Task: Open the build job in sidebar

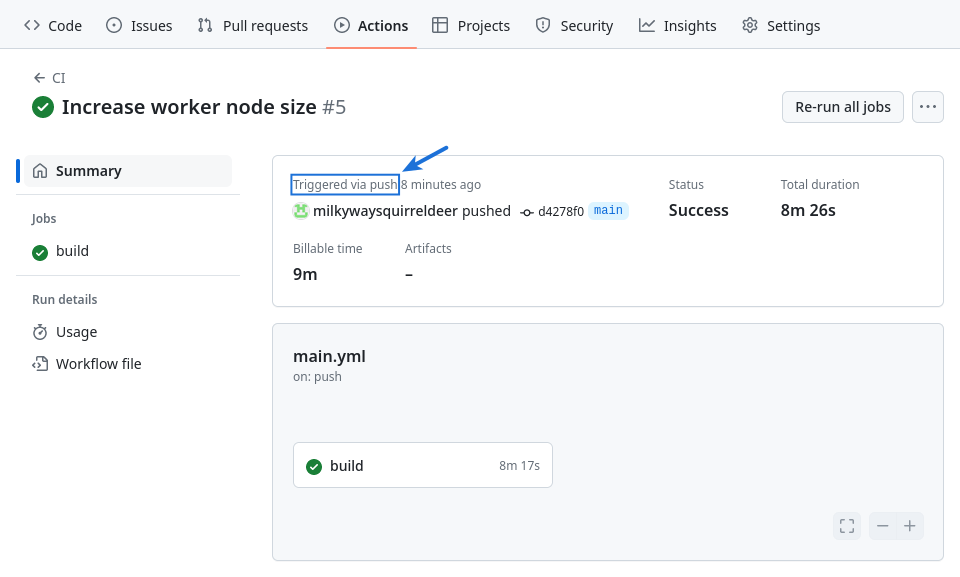Action: coord(72,251)
